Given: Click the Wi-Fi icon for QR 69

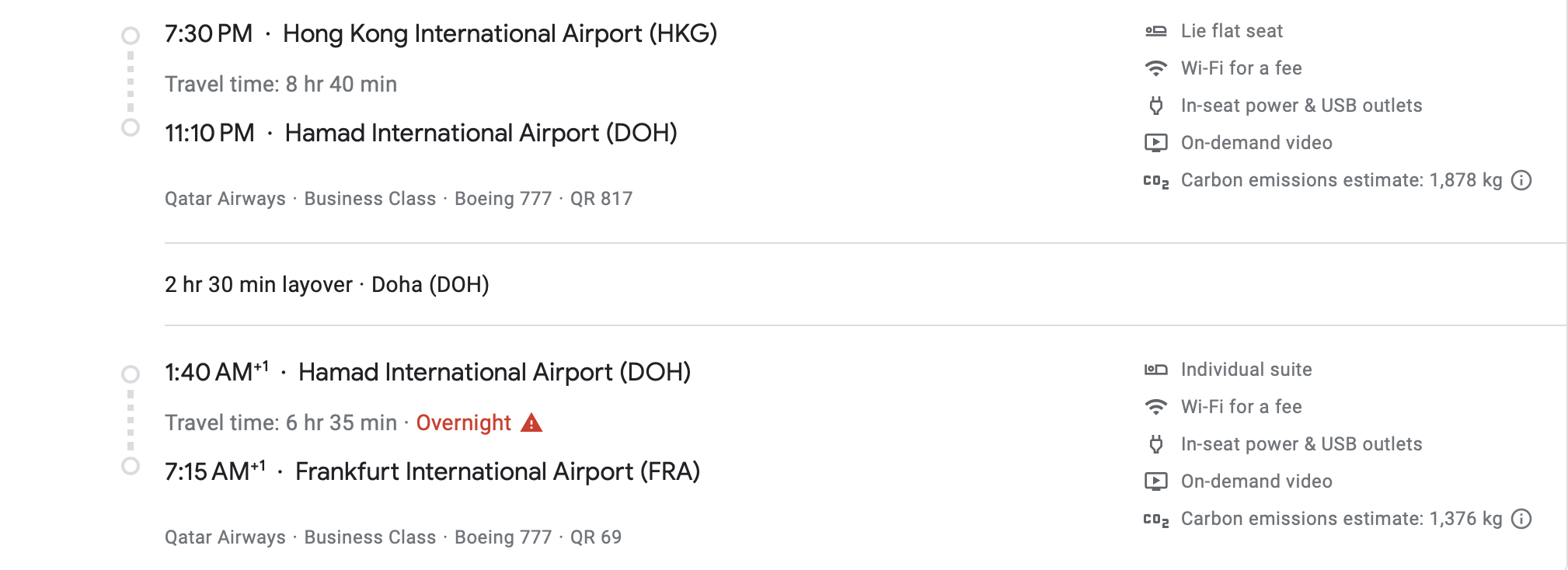Looking at the screenshot, I should pyautogui.click(x=1155, y=407).
